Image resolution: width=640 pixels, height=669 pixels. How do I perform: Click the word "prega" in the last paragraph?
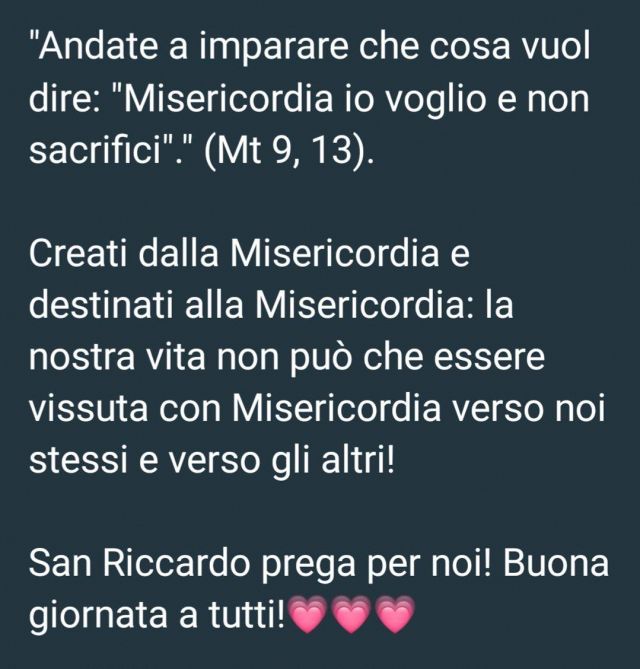308,567
